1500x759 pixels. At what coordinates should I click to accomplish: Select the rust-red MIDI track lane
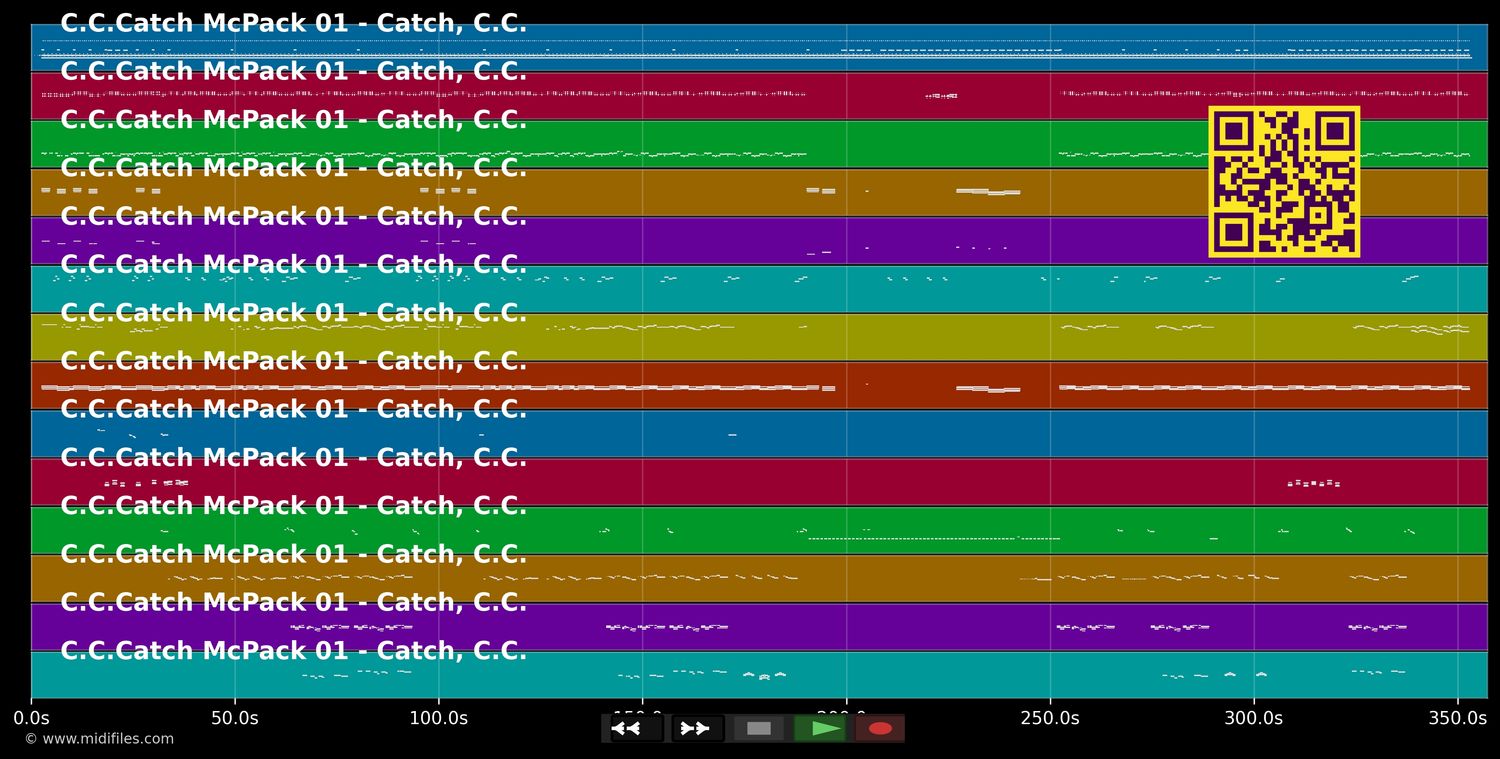coord(759,385)
